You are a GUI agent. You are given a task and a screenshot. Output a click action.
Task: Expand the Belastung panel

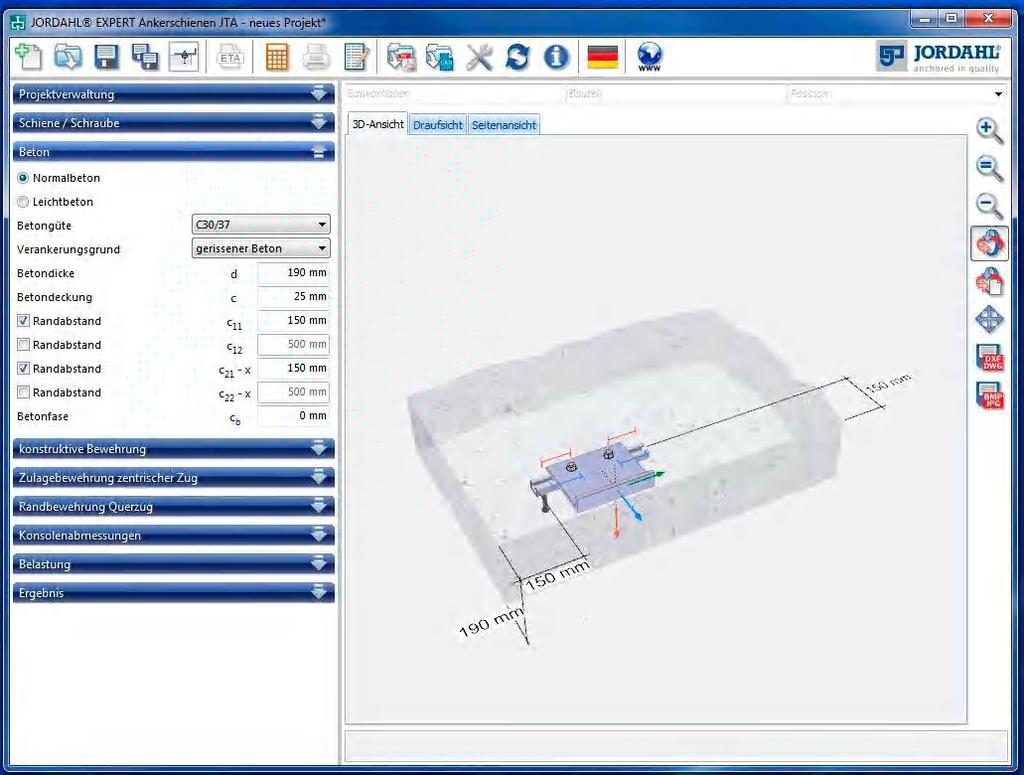(174, 563)
